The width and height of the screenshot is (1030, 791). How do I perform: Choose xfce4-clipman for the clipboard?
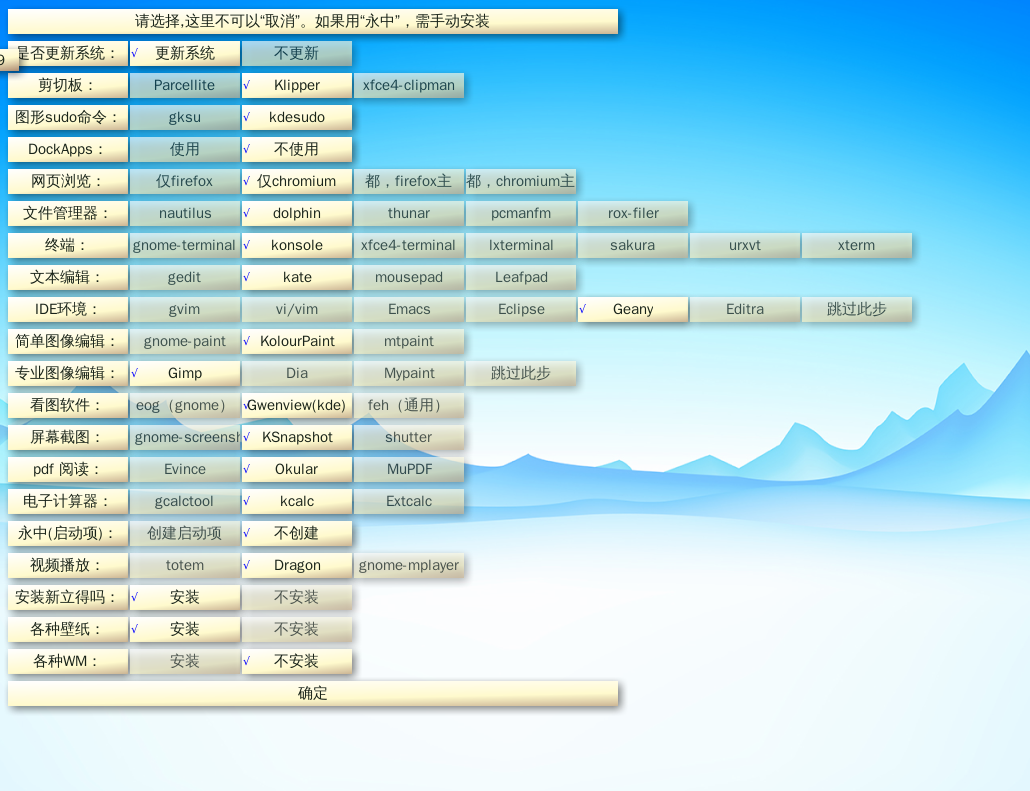pos(409,85)
